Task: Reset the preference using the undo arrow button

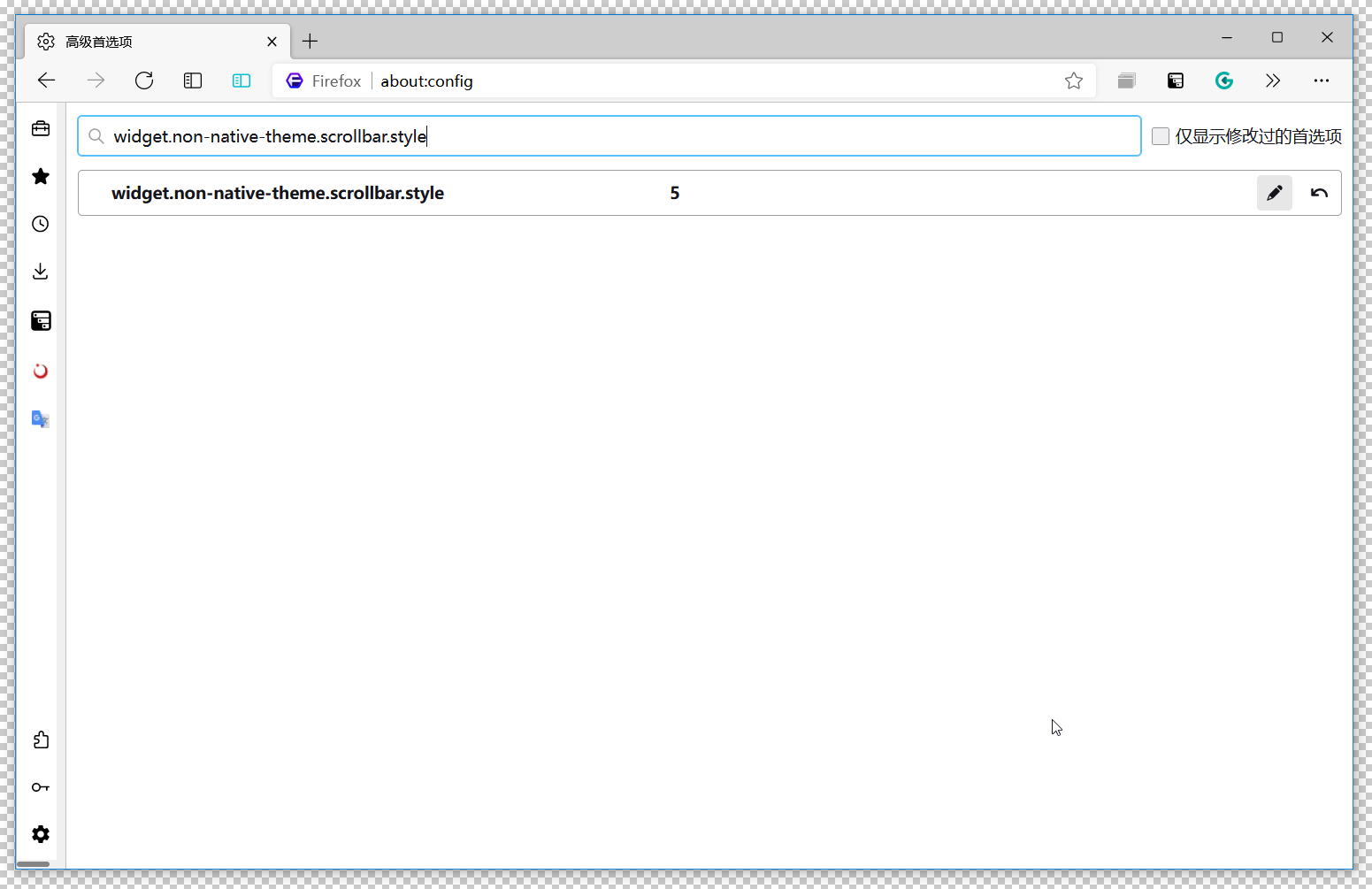Action: 1319,192
